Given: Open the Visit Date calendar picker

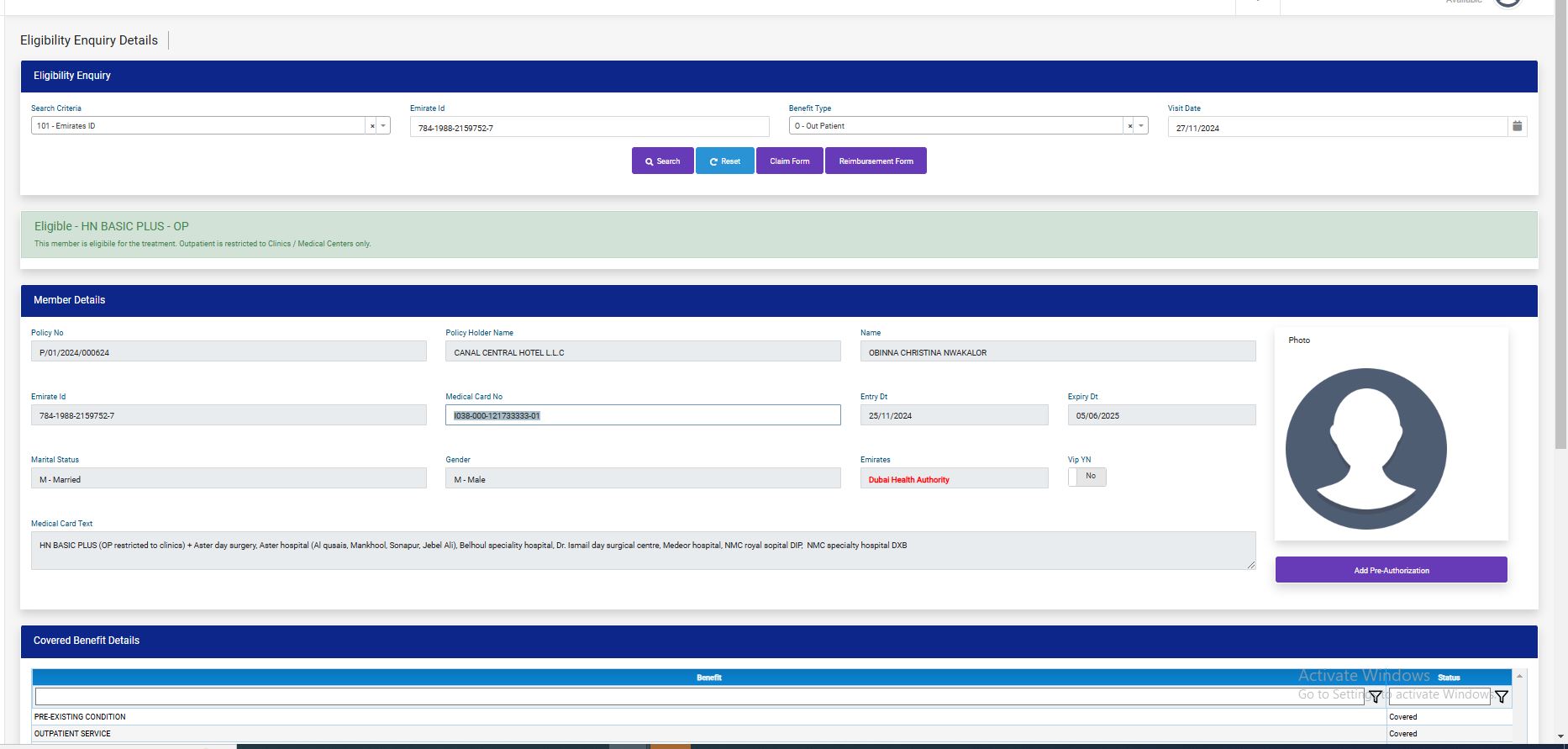Looking at the screenshot, I should pyautogui.click(x=1517, y=126).
